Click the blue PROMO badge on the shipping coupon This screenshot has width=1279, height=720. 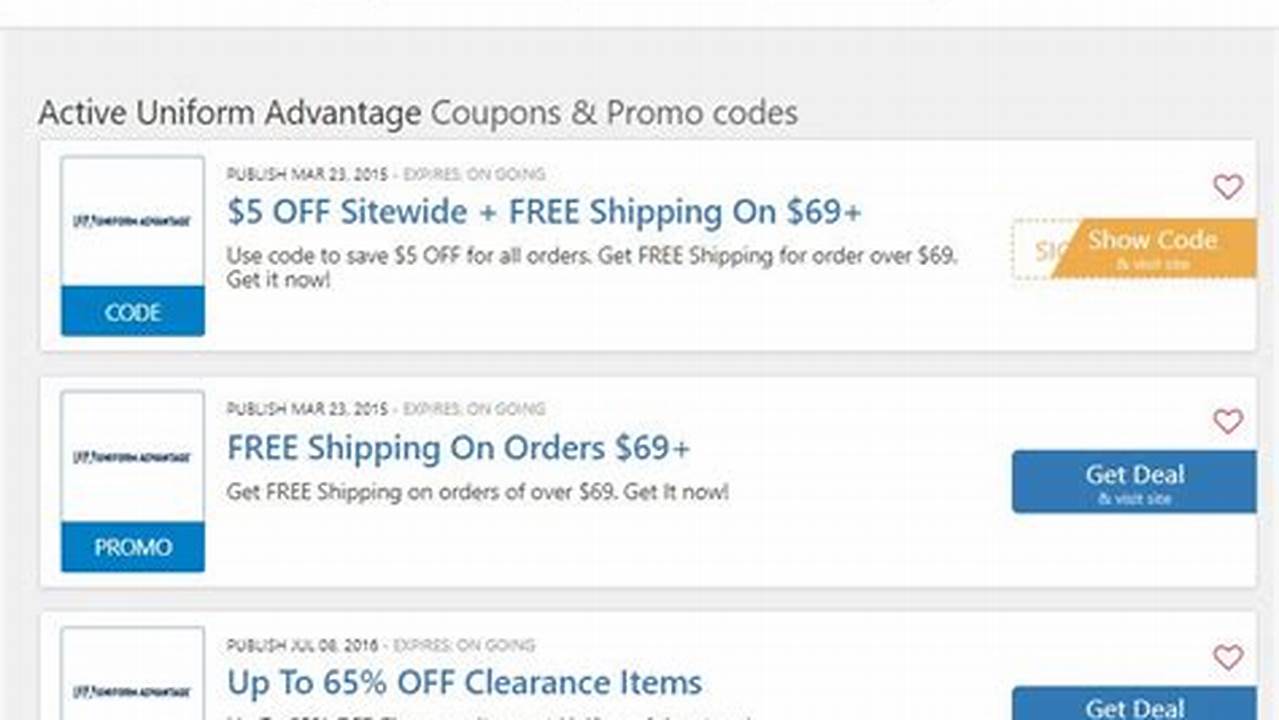[x=132, y=547]
